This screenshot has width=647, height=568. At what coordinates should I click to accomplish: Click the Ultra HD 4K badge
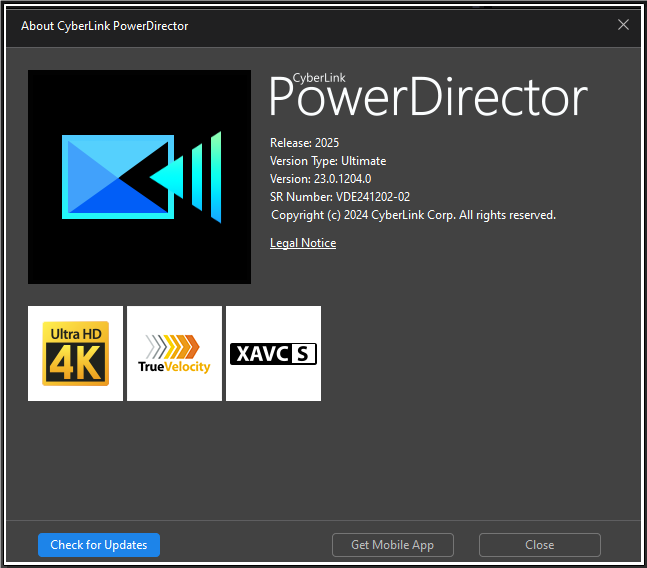click(76, 354)
